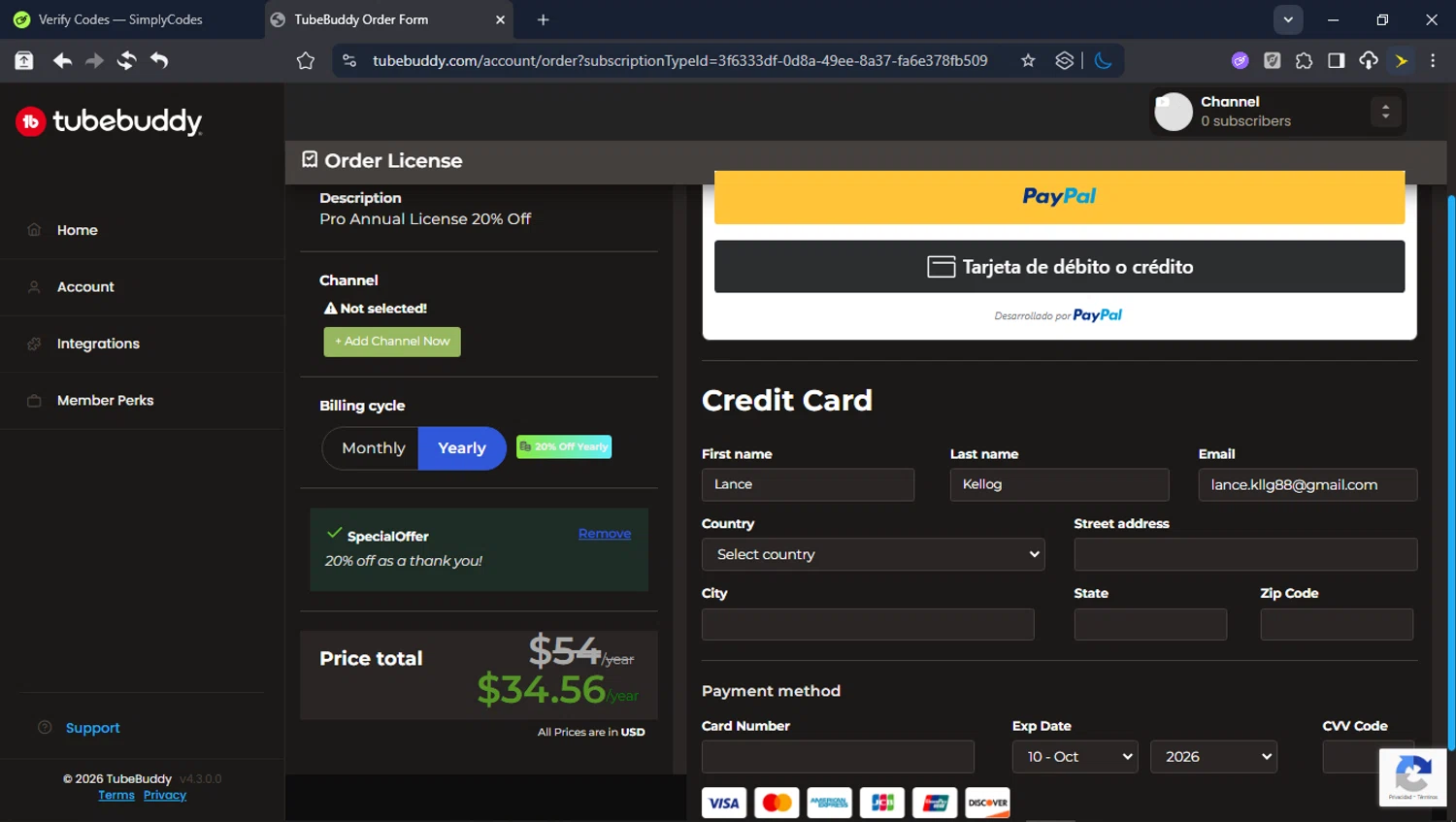This screenshot has height=822, width=1456.
Task: View site information icon
Action: [x=349, y=61]
